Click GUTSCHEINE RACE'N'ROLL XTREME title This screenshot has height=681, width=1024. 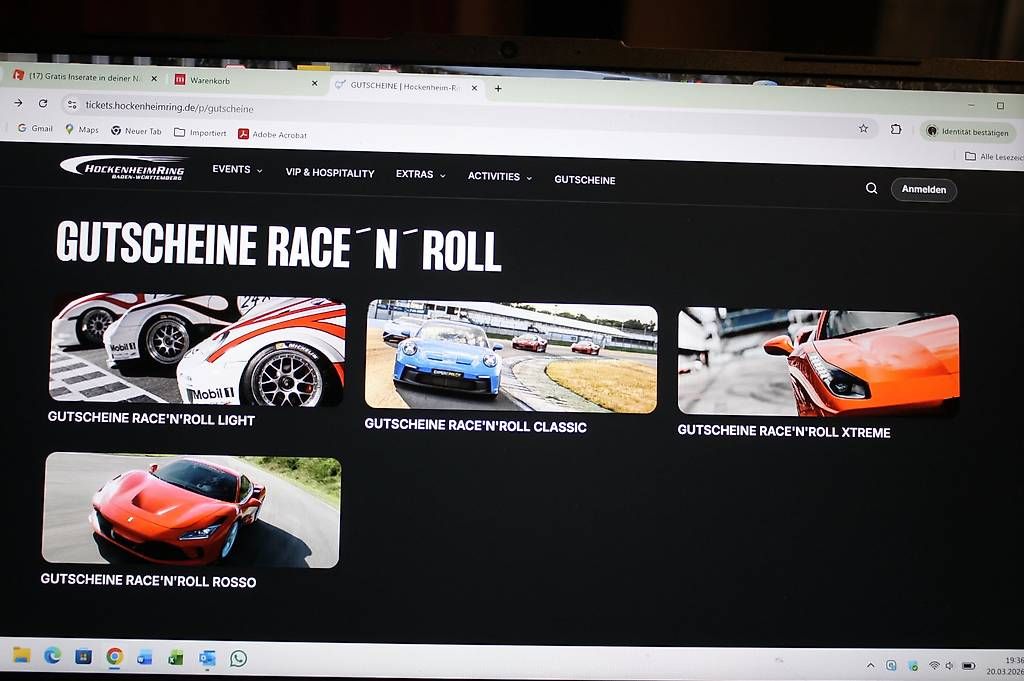(x=784, y=431)
